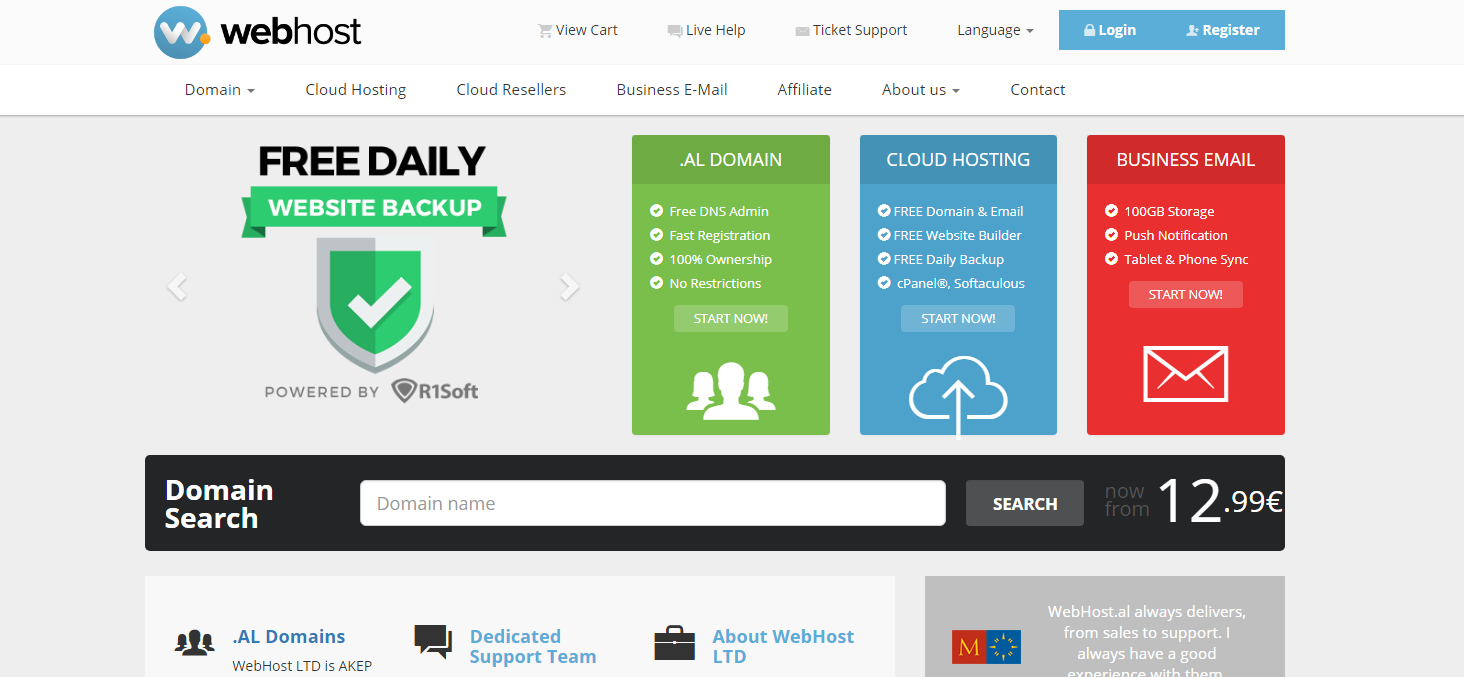Click the CLOUD HOSTING card header
Image resolution: width=1464 pixels, height=677 pixels.
pos(958,160)
